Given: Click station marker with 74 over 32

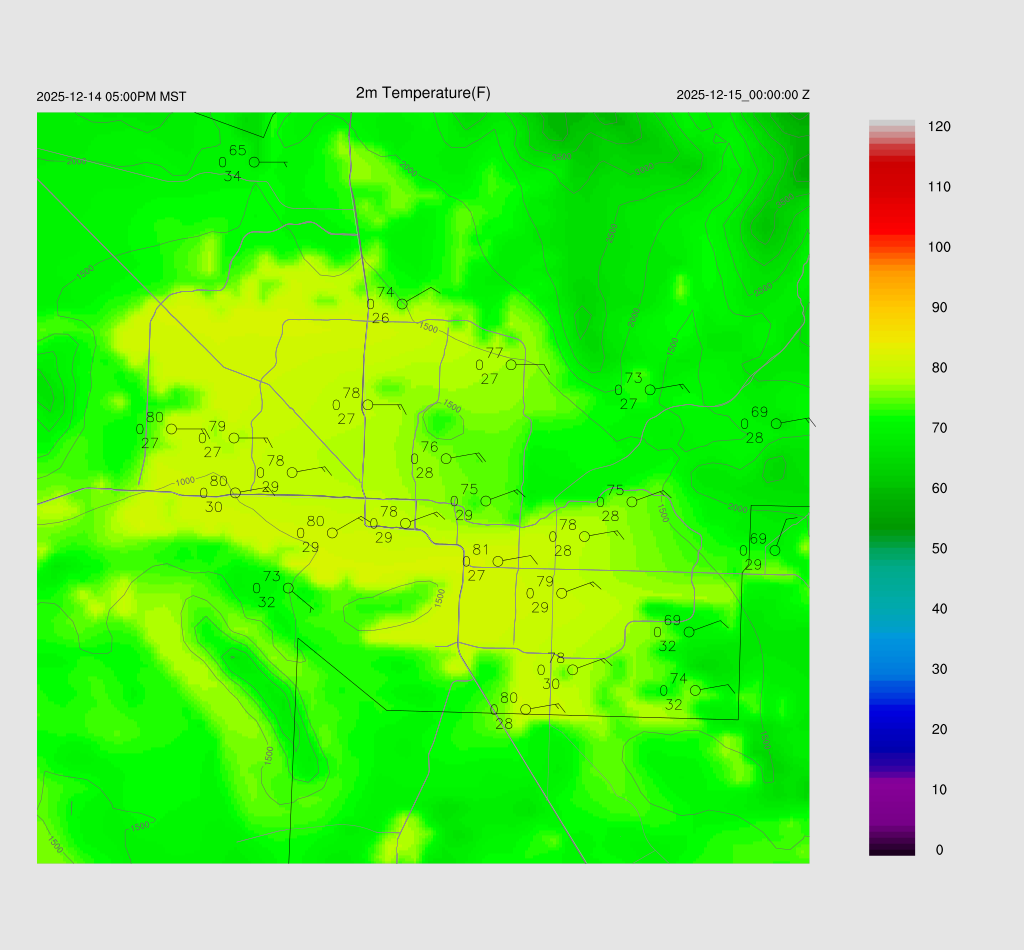Looking at the screenshot, I should point(696,690).
